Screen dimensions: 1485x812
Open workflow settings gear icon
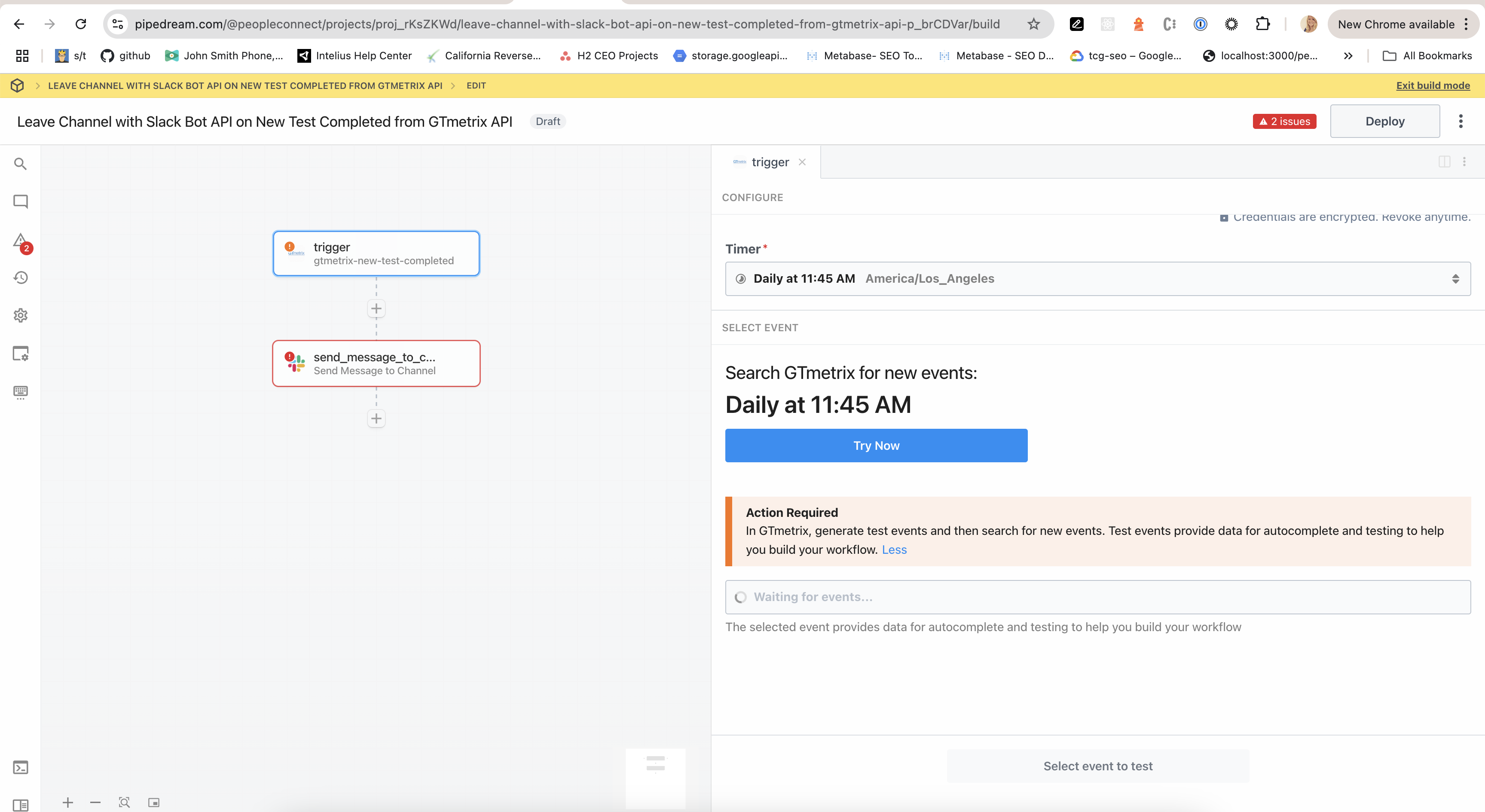[20, 315]
